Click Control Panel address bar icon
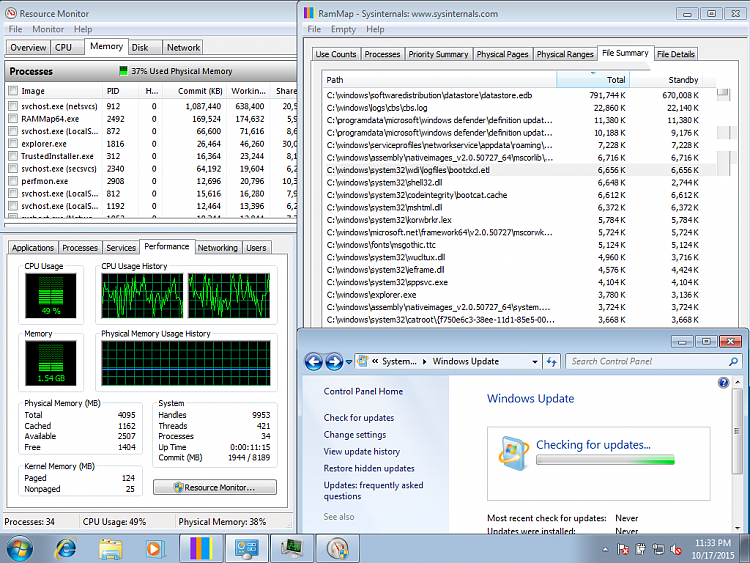 click(x=363, y=361)
